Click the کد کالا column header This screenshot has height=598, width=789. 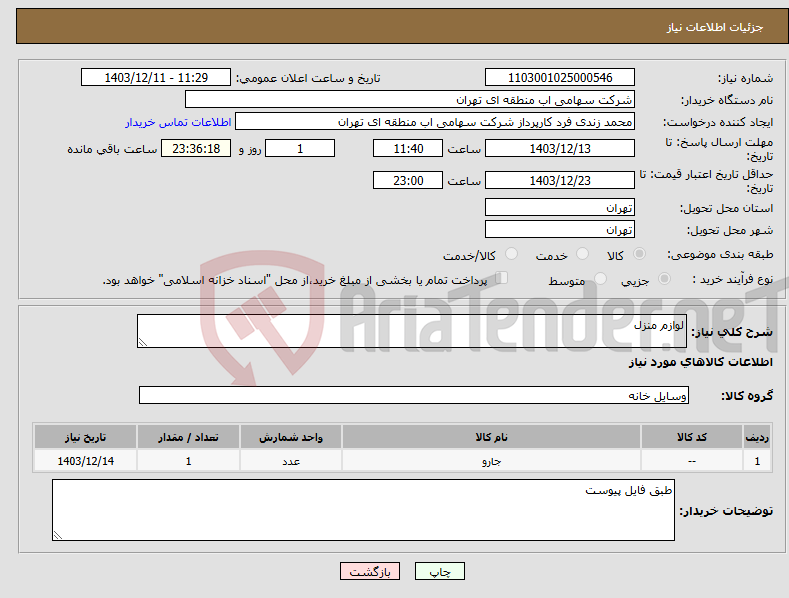tap(692, 437)
